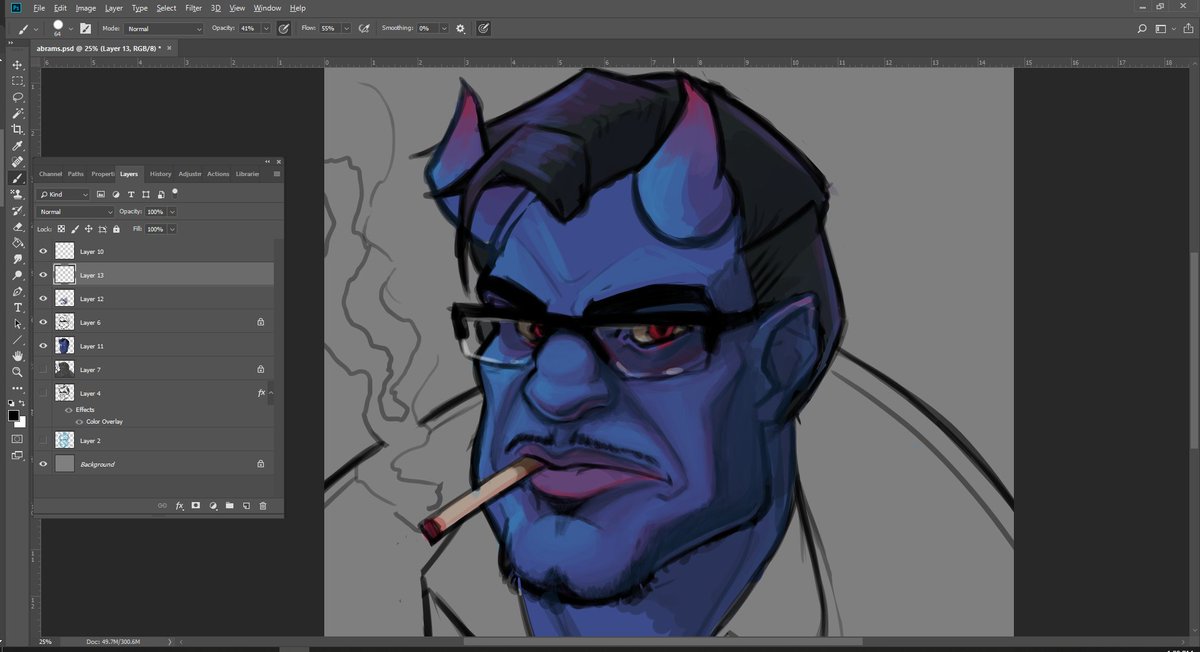Open the layer filter Kind dropdown
Image resolution: width=1200 pixels, height=652 pixels.
tap(64, 194)
